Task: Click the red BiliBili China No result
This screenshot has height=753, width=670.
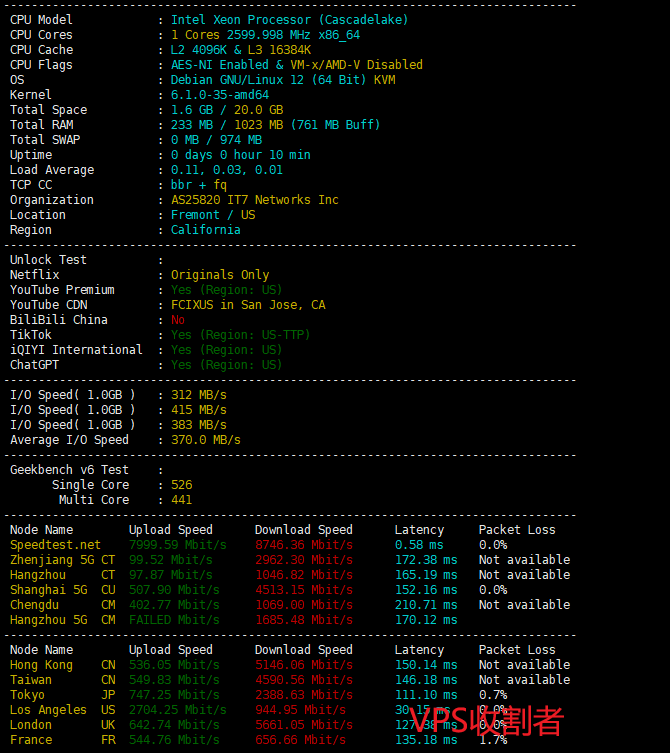Action: 178,320
